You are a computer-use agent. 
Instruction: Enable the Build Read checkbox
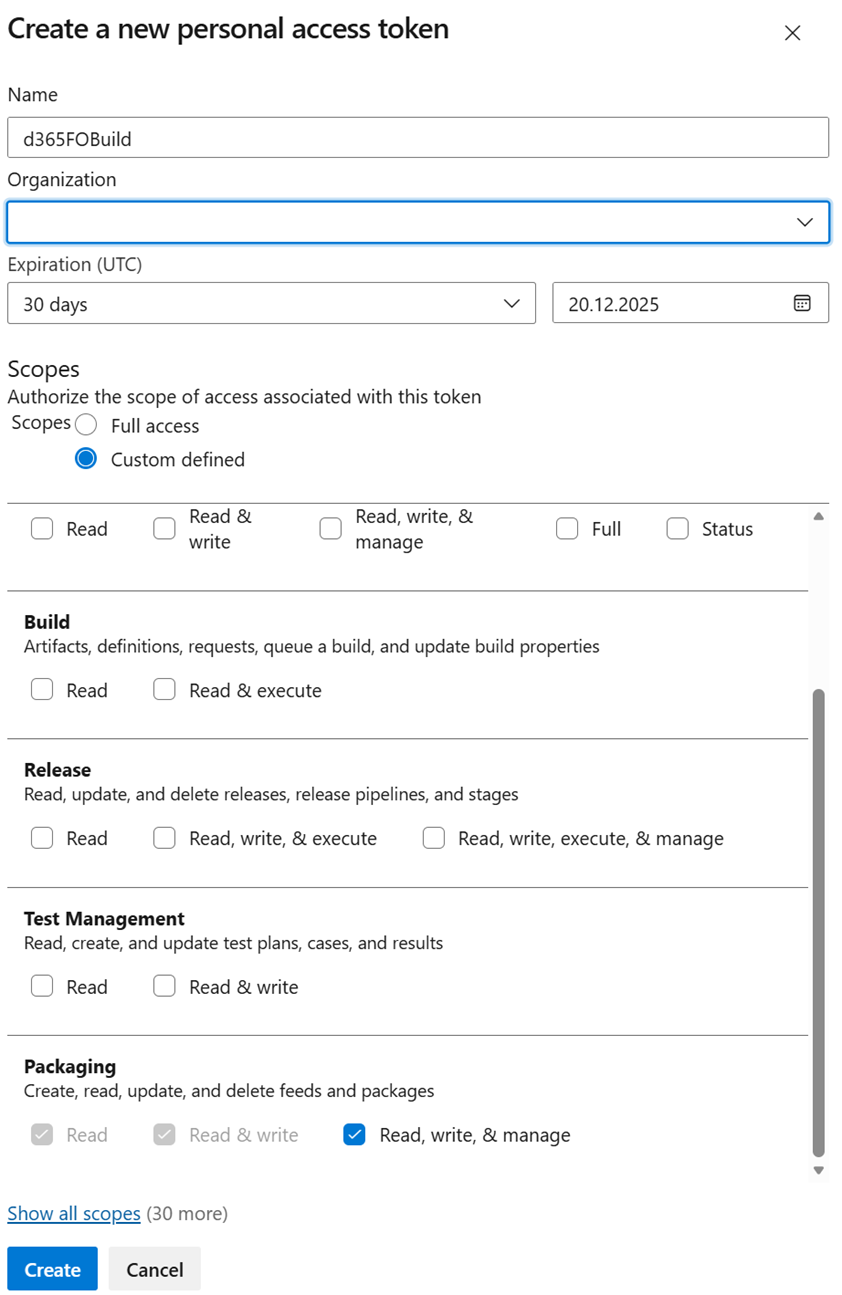click(x=42, y=690)
